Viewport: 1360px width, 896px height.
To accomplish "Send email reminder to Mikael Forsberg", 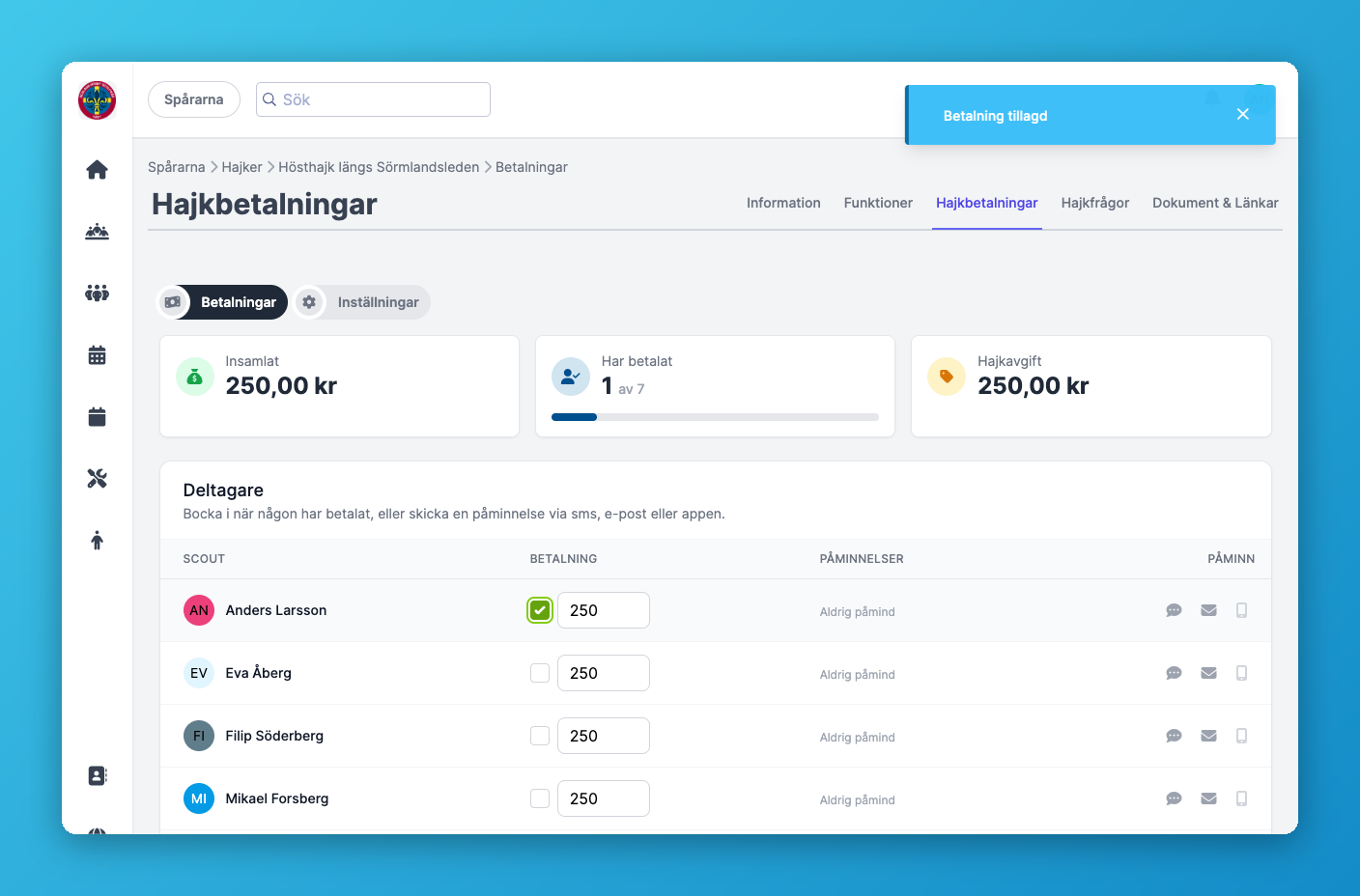I will pyautogui.click(x=1208, y=798).
